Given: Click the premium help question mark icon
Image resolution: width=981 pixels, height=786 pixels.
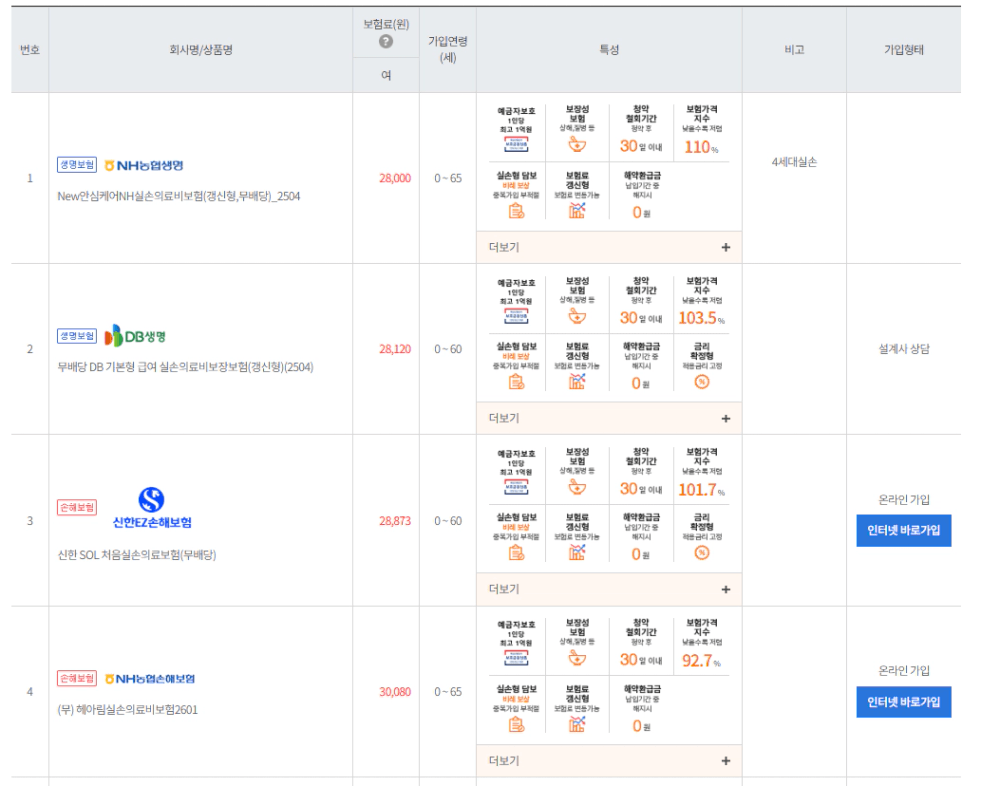Looking at the screenshot, I should 385,42.
